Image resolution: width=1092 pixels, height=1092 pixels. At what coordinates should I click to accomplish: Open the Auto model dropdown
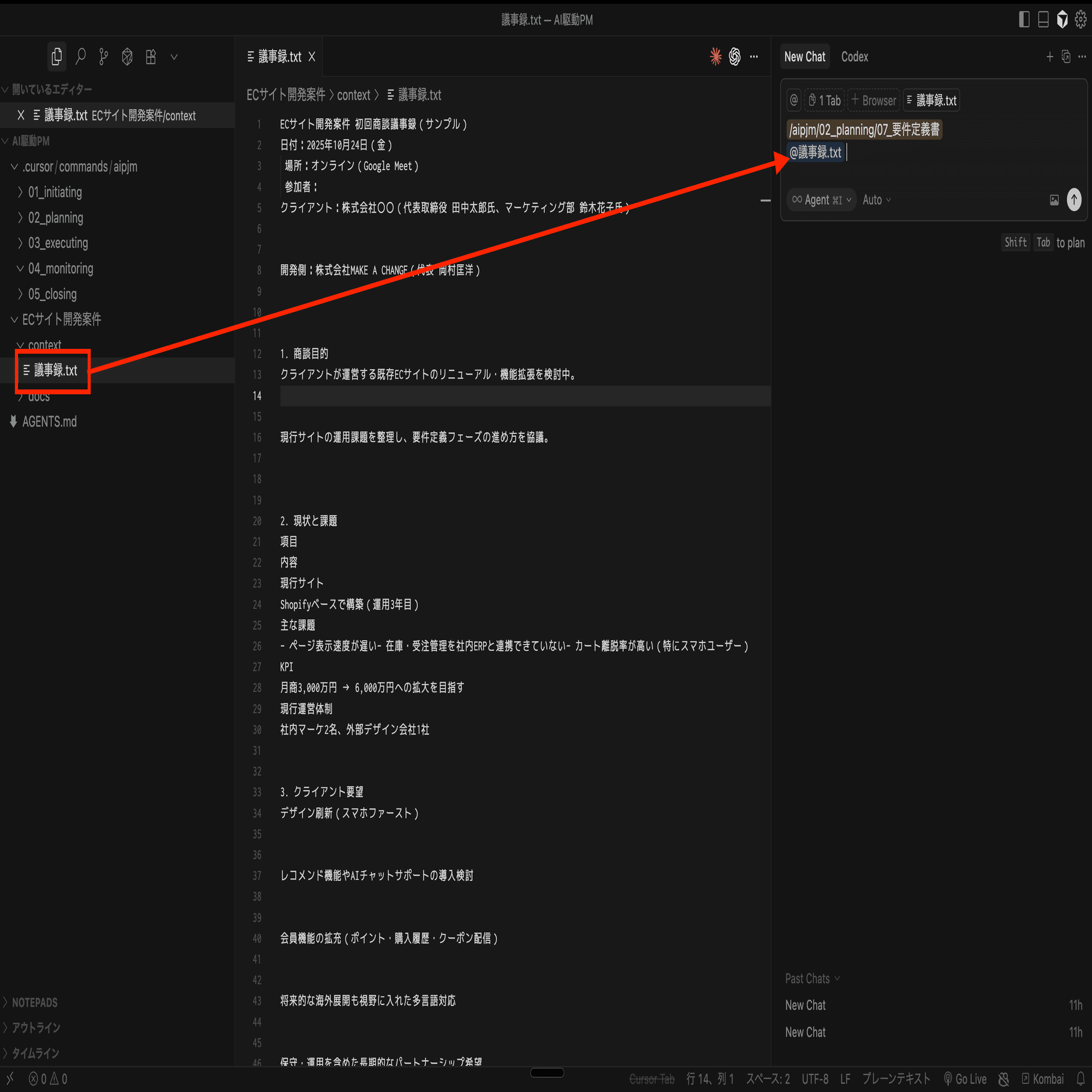tap(876, 200)
